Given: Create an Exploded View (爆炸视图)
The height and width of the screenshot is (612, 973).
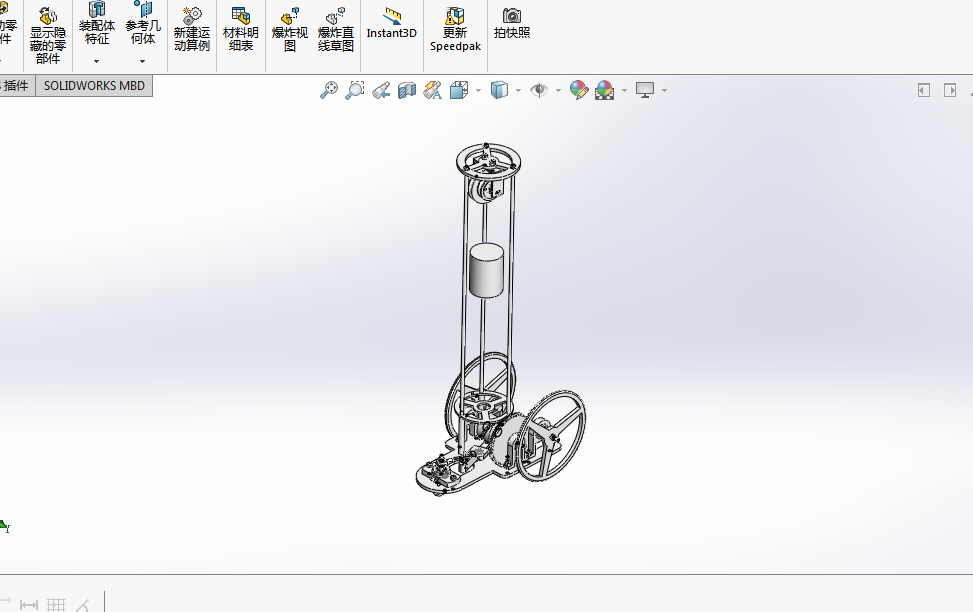Looking at the screenshot, I should (x=290, y=30).
